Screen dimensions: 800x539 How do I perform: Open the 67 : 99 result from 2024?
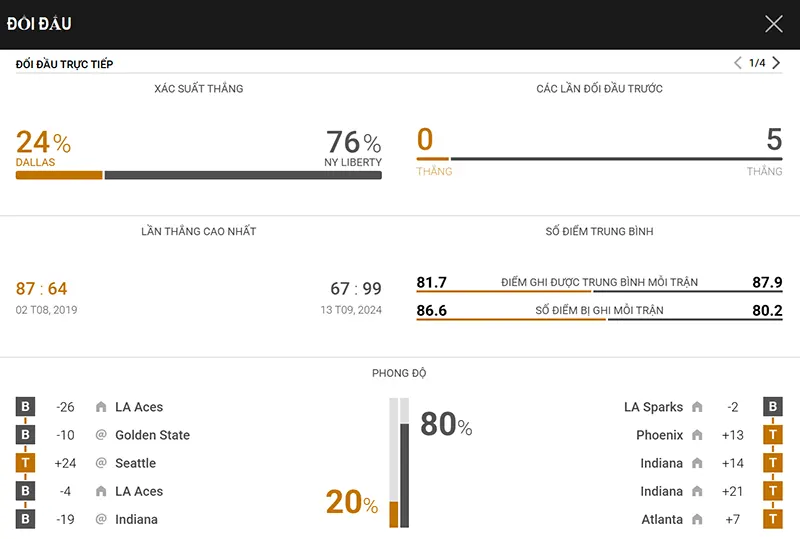(x=356, y=288)
